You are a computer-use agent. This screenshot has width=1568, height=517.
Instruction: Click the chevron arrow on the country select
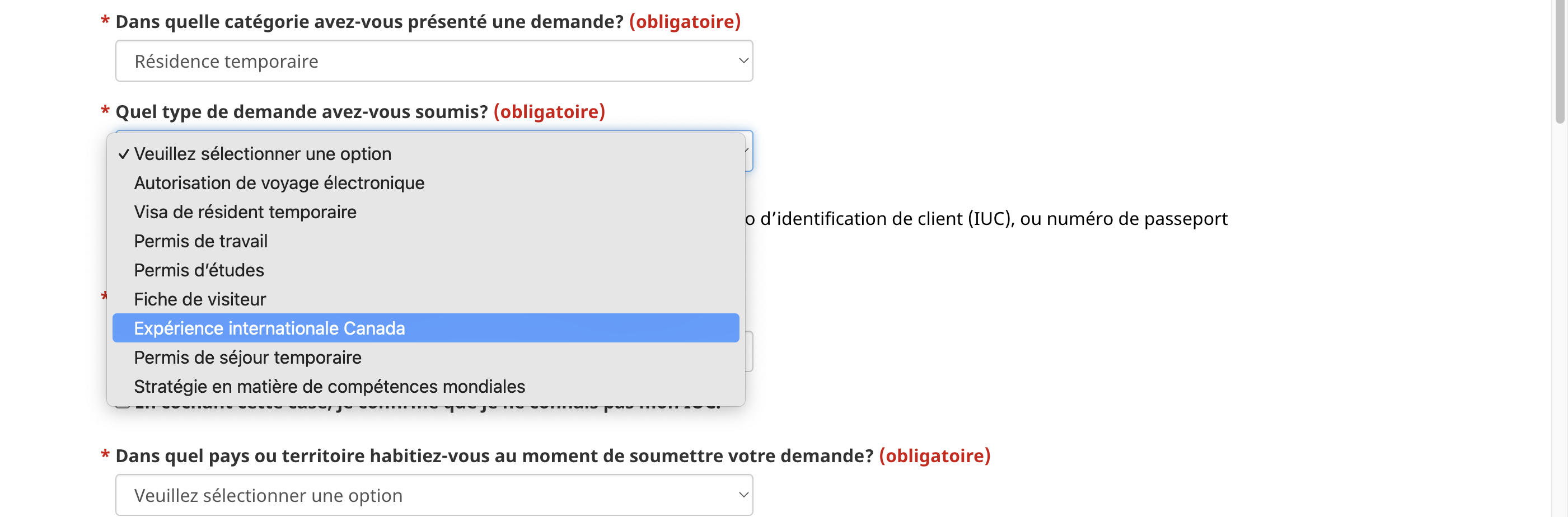[743, 495]
